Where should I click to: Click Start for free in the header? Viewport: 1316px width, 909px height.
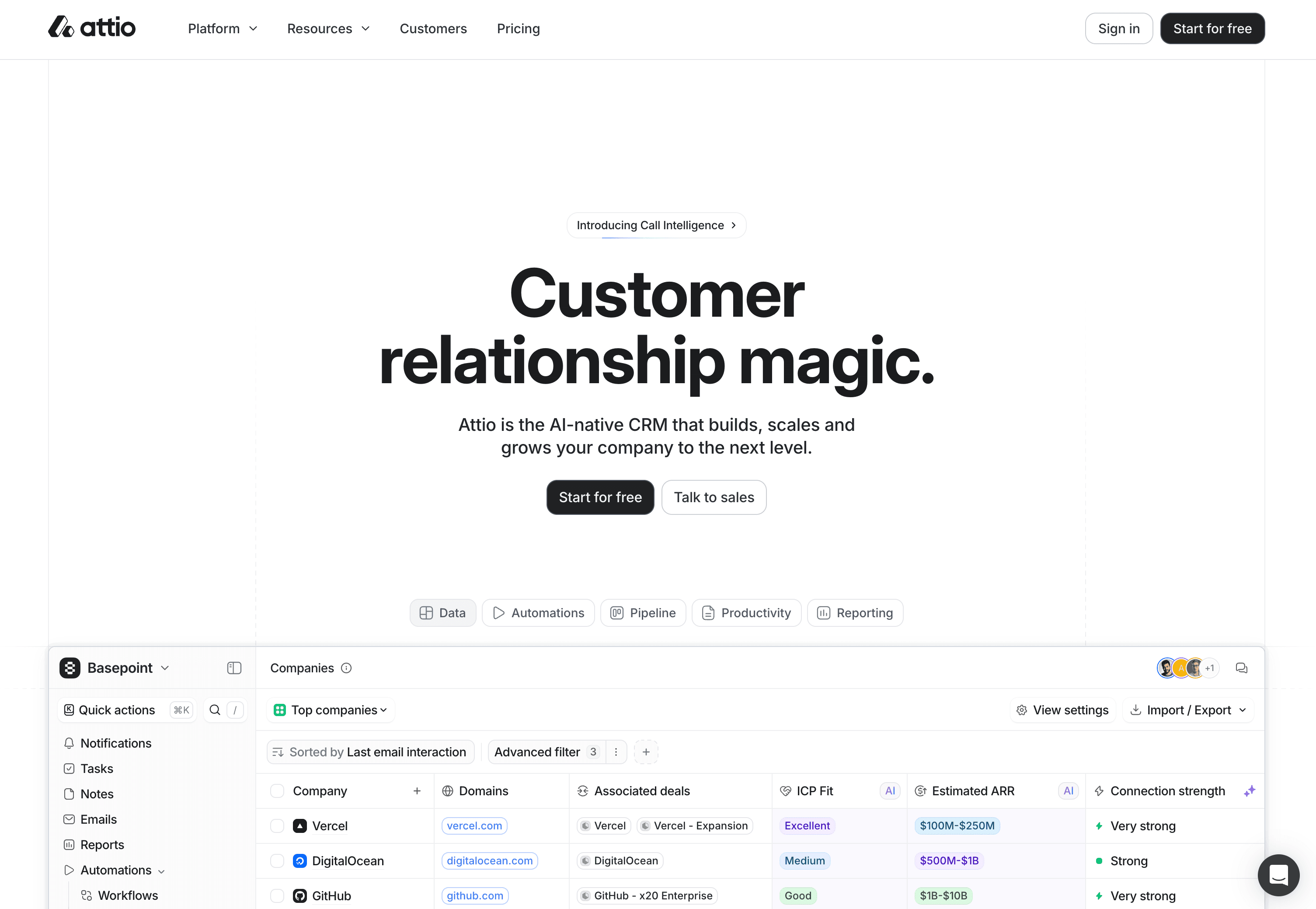[1212, 28]
